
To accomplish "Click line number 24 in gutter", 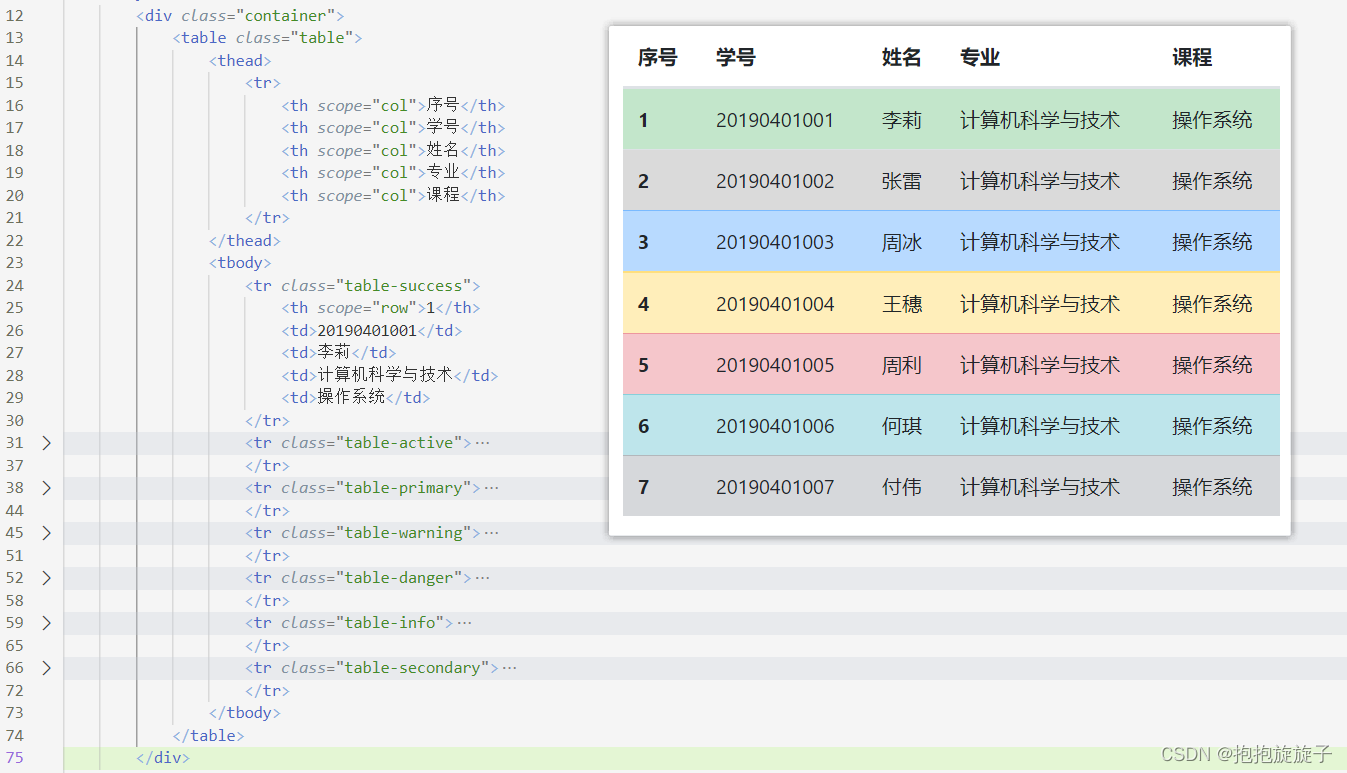I will [14, 286].
